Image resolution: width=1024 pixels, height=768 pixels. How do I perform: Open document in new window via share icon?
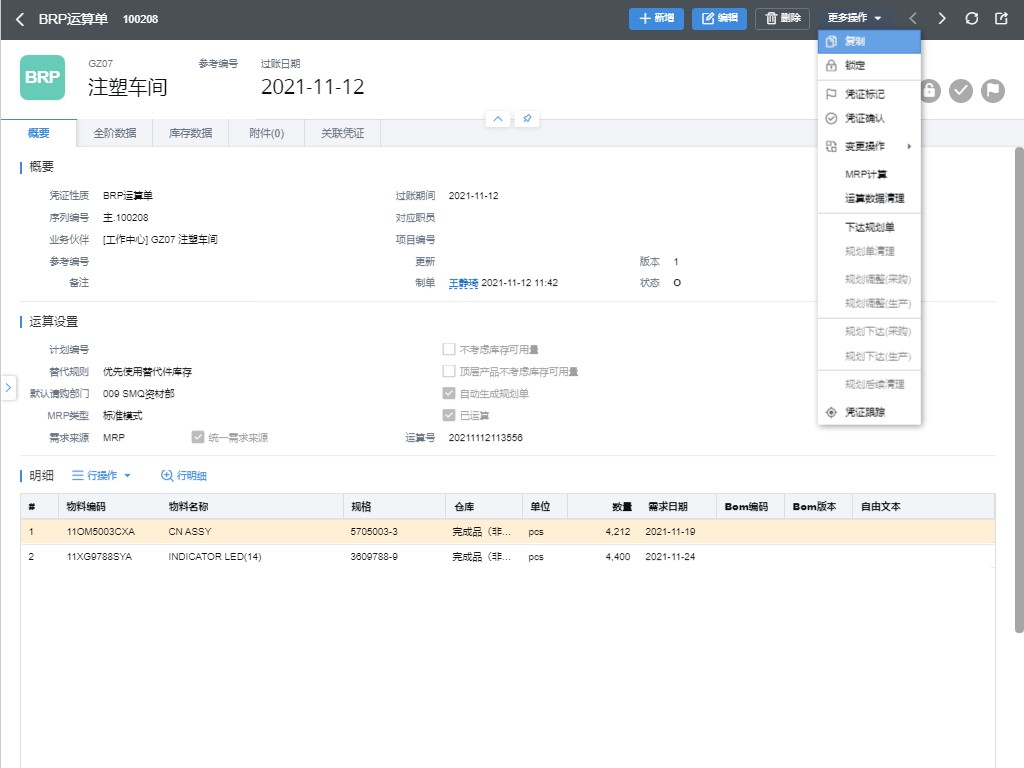coord(1001,18)
